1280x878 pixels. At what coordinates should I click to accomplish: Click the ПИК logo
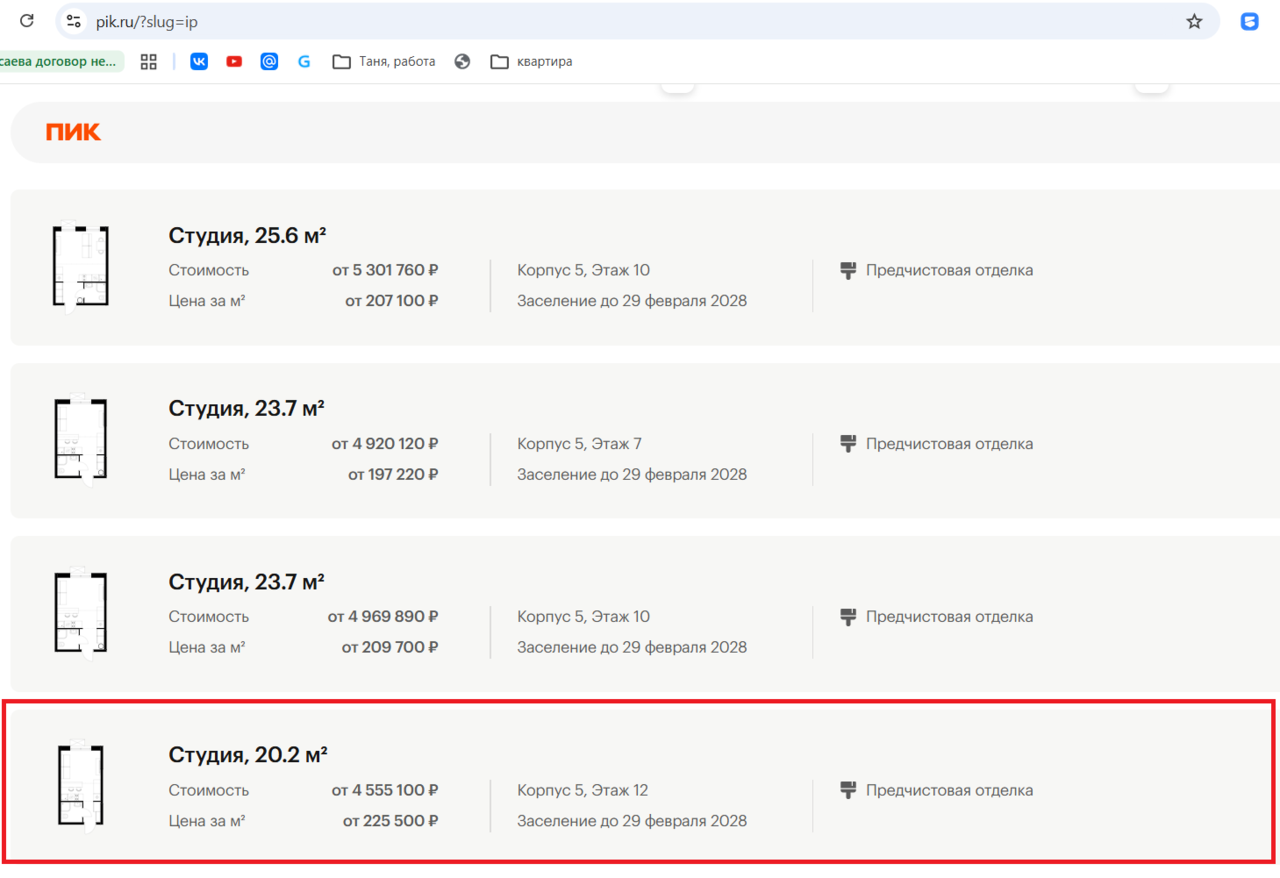click(x=73, y=132)
